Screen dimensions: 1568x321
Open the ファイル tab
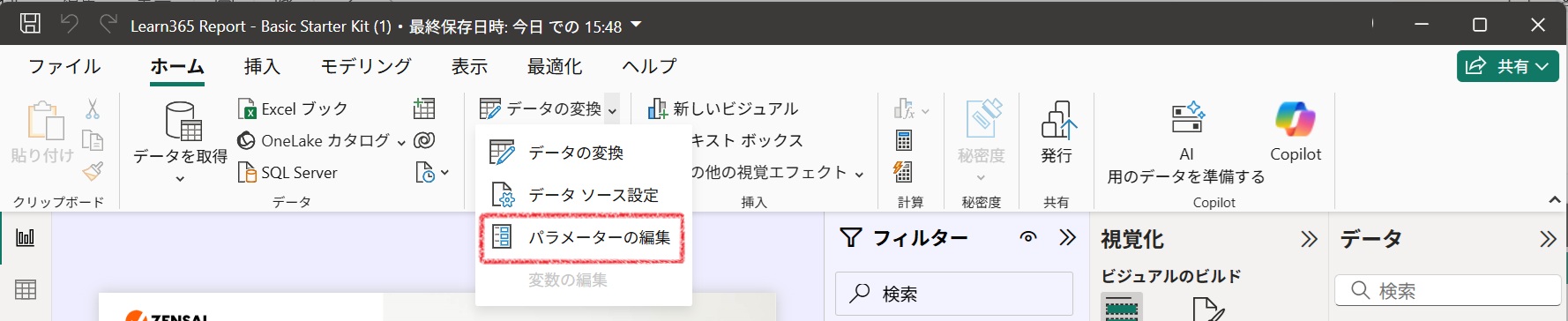point(64,66)
